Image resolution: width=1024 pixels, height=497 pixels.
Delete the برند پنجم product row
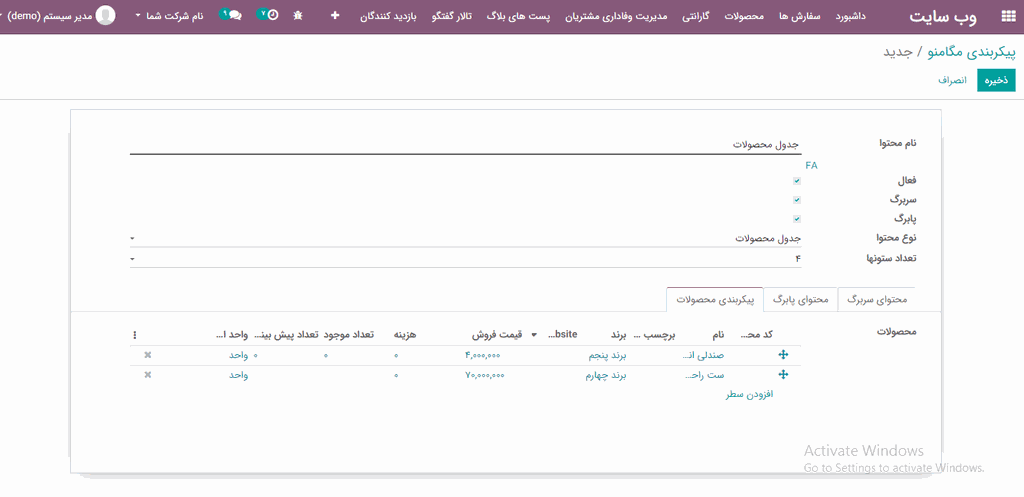(148, 355)
